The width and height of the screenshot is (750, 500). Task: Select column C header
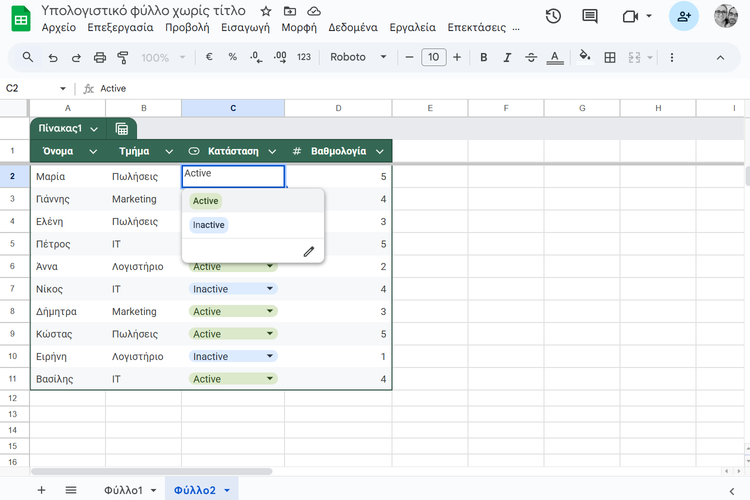(x=233, y=108)
